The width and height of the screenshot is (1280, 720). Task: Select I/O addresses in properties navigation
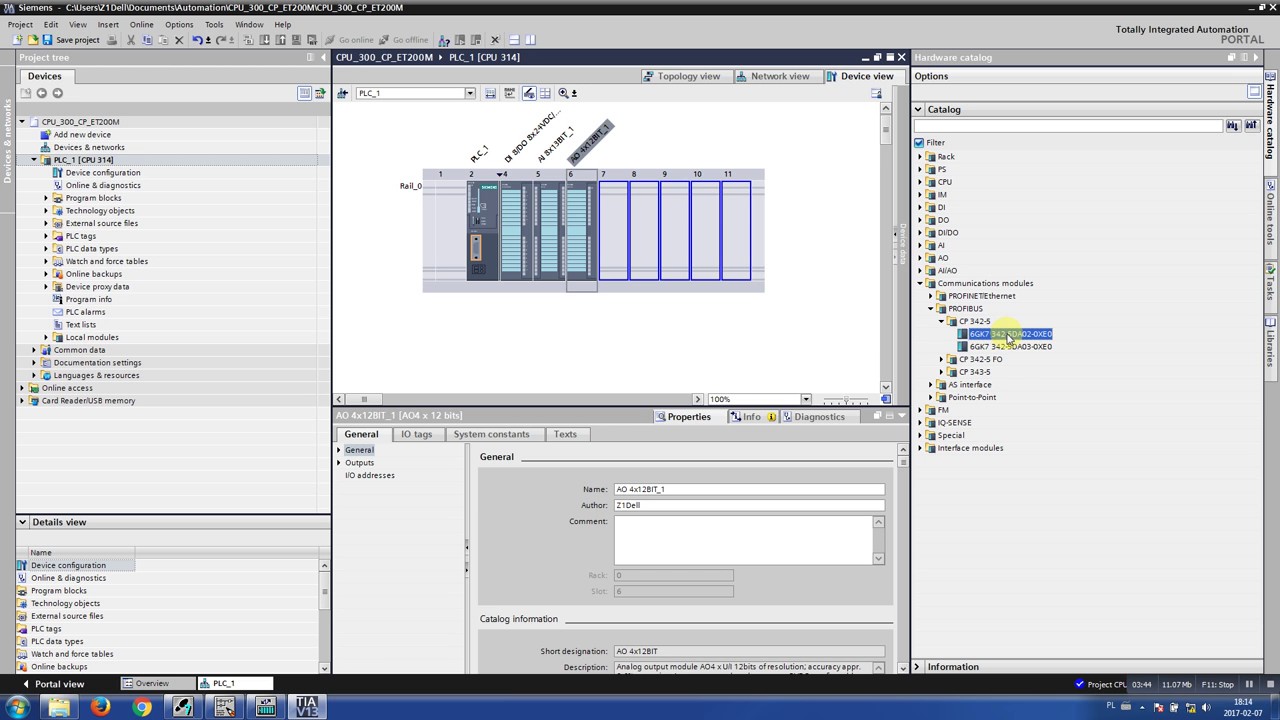point(370,476)
